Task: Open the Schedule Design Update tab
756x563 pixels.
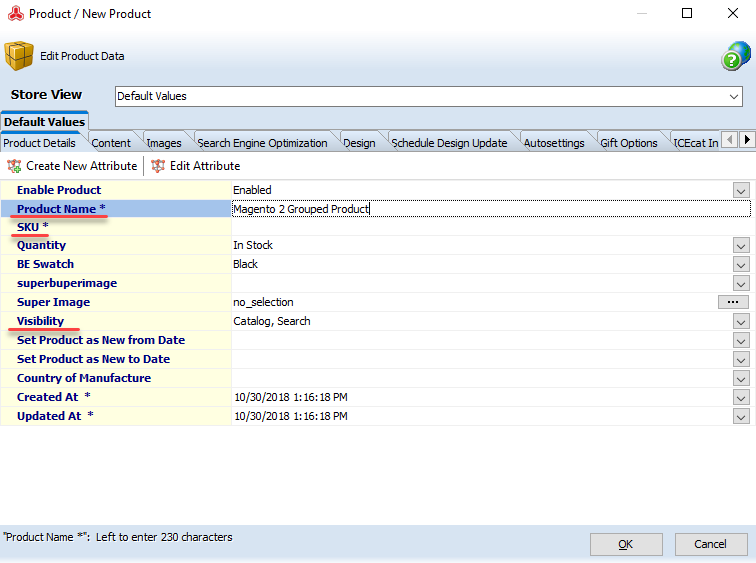Action: tap(449, 143)
